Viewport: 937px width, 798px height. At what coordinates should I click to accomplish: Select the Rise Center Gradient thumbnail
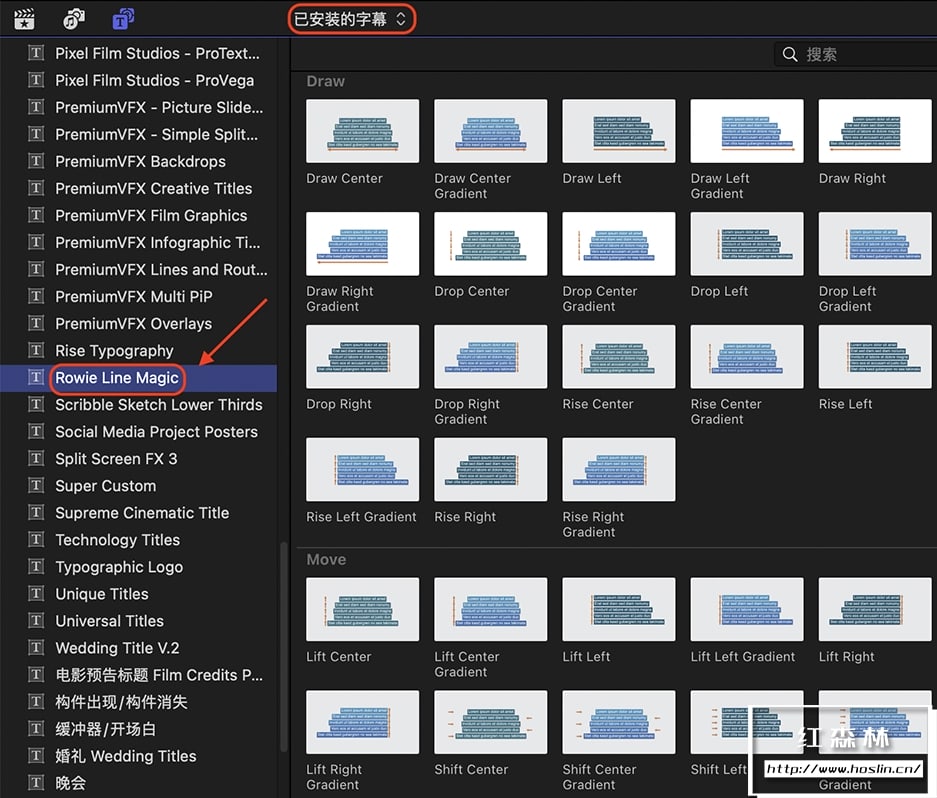coord(747,357)
